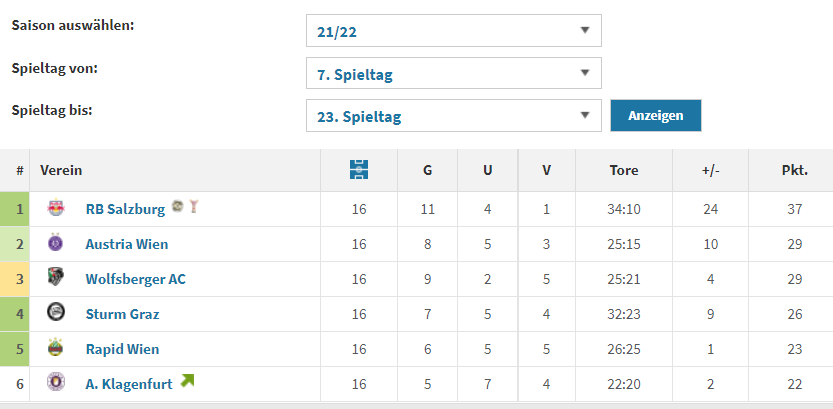
Task: Sort table by the Pkt. column header
Action: click(x=794, y=171)
